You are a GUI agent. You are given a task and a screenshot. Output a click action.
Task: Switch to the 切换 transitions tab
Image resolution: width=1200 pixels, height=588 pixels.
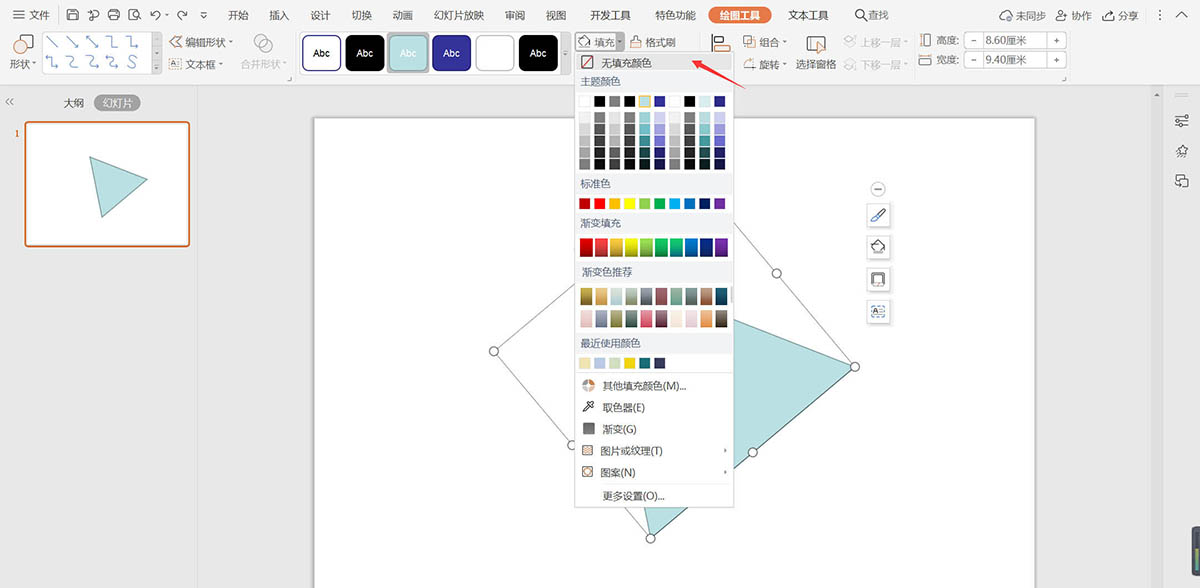362,15
